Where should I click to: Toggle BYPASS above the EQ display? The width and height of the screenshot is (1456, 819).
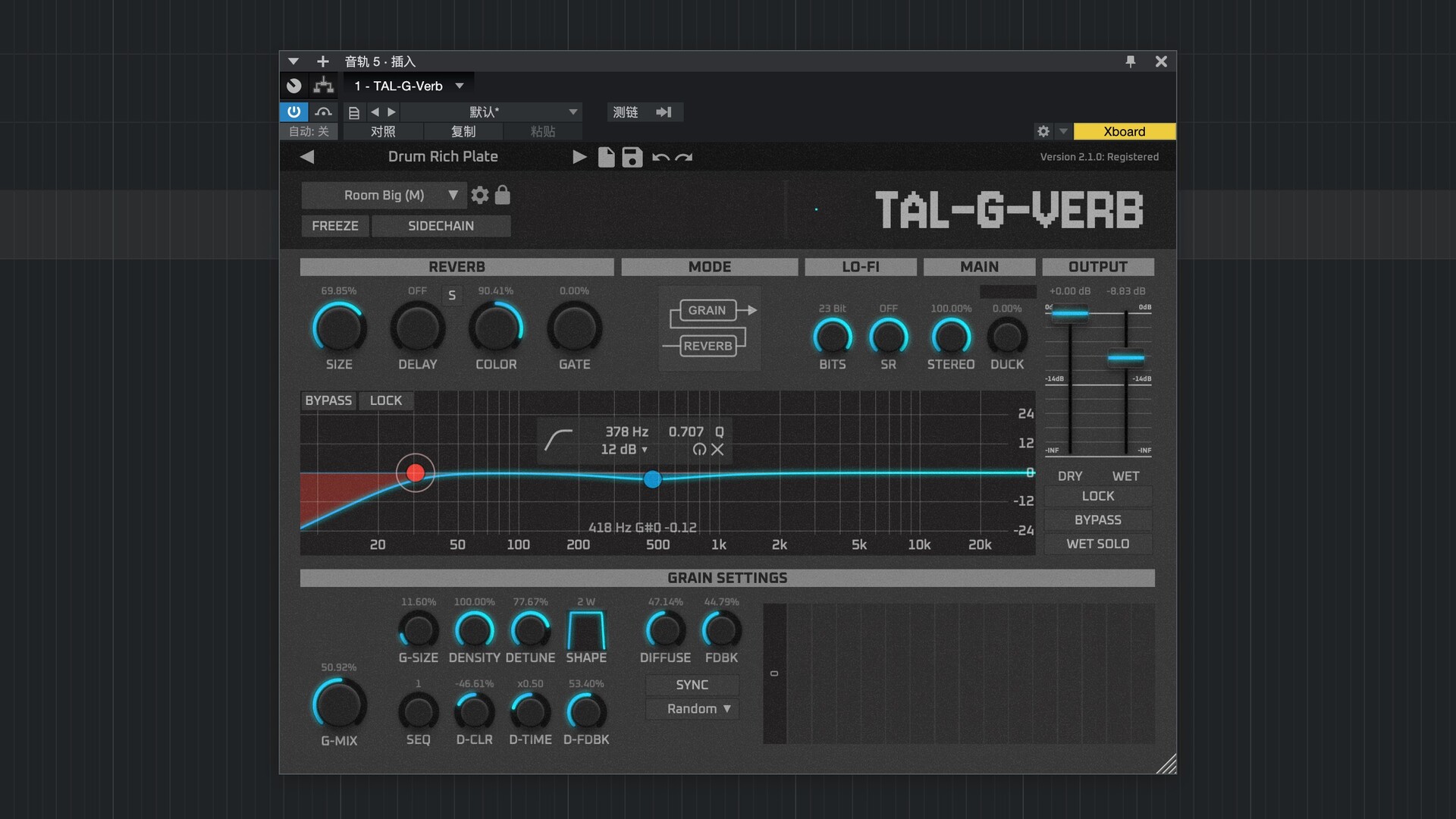[328, 400]
